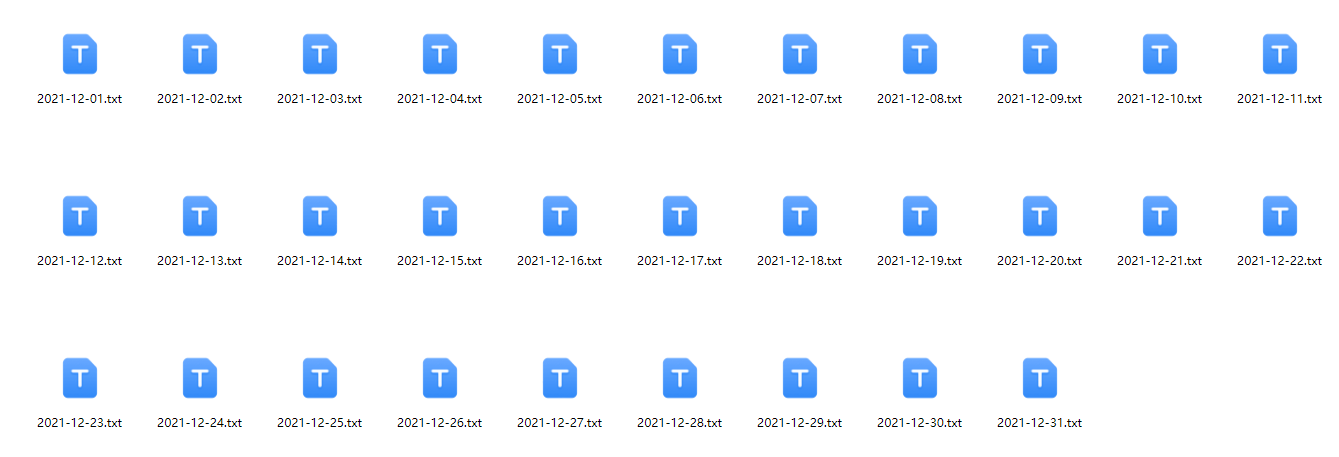Select the 2021-12-07.txt file icon

(799, 54)
